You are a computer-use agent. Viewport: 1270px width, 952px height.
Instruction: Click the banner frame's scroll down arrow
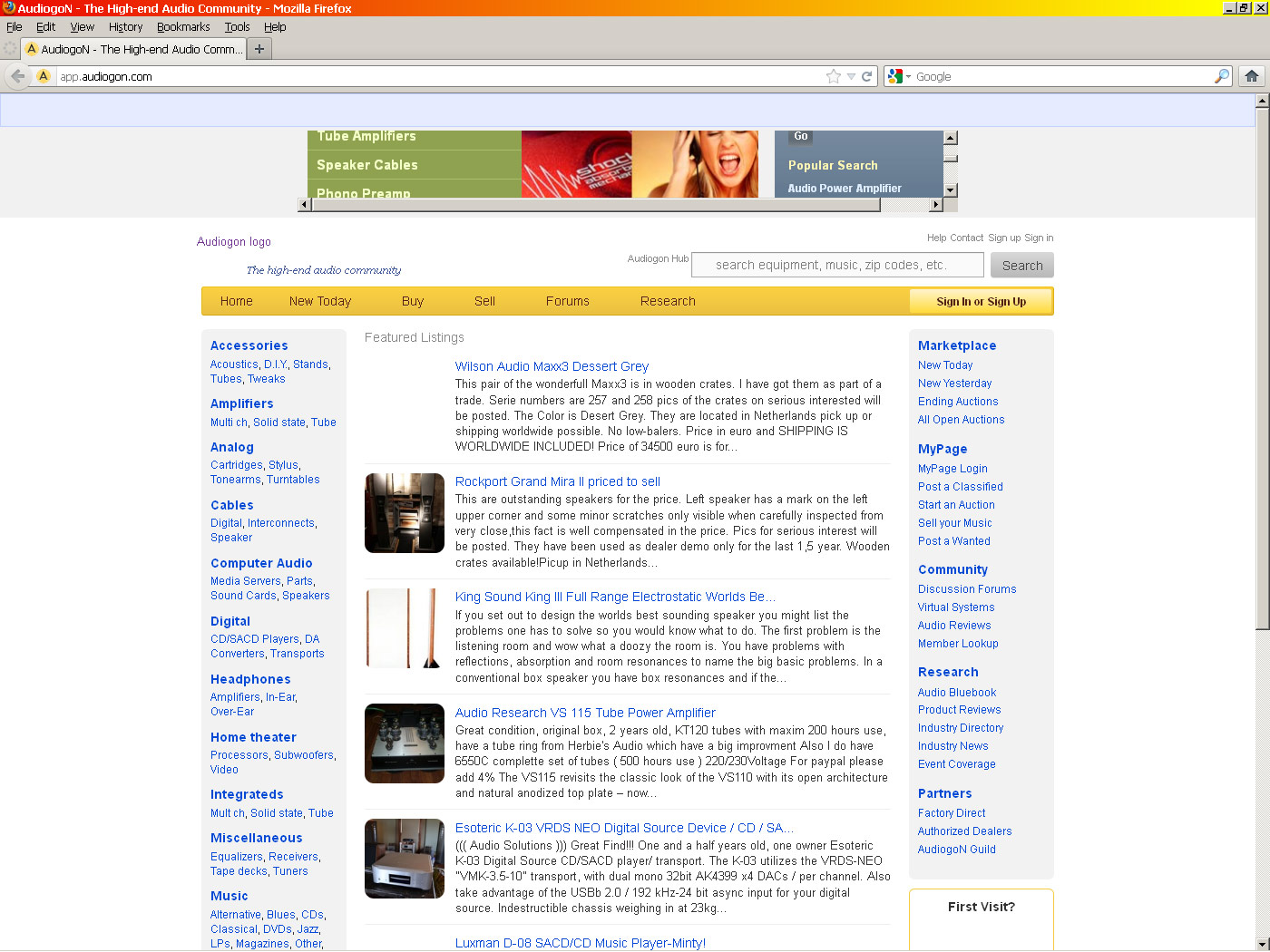(951, 190)
